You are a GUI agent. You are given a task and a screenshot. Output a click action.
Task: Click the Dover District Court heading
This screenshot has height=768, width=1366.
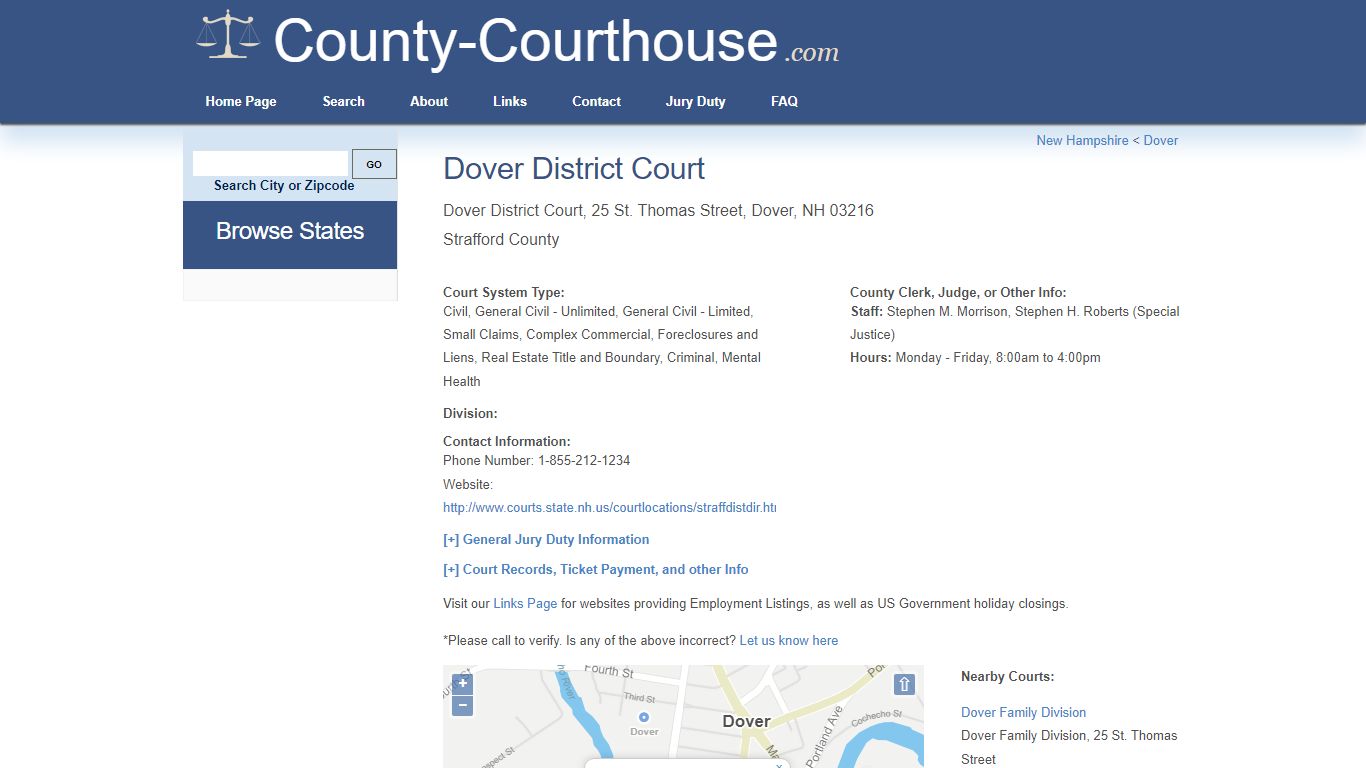pyautogui.click(x=574, y=169)
